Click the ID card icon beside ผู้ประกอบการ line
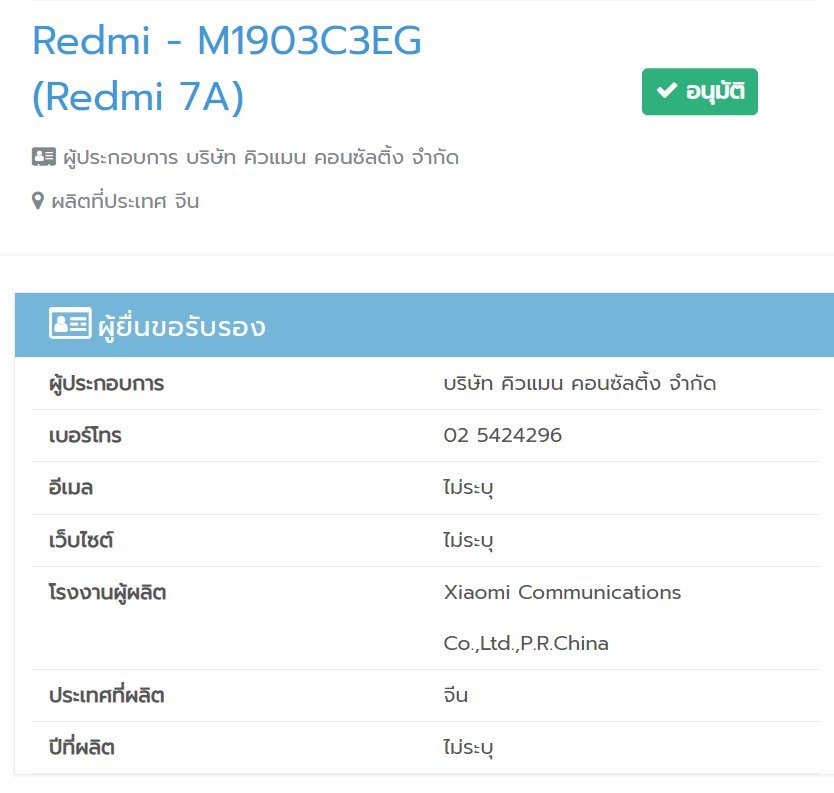 click(x=44, y=157)
